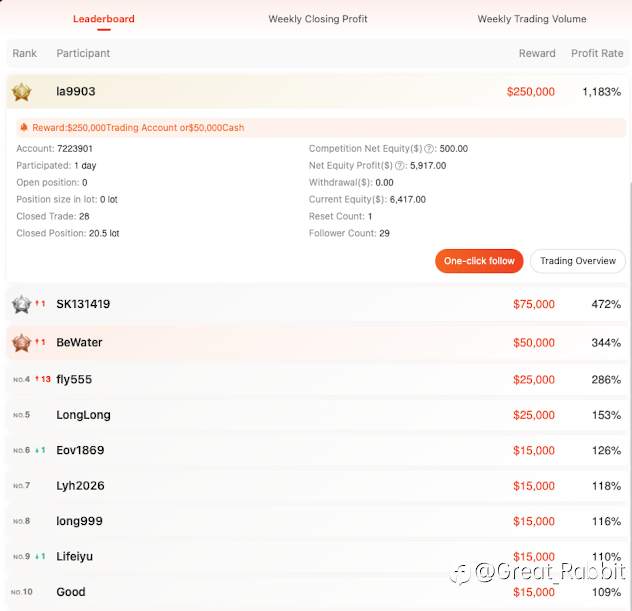Click the Competition Net Equity 500.00 value

(x=453, y=149)
